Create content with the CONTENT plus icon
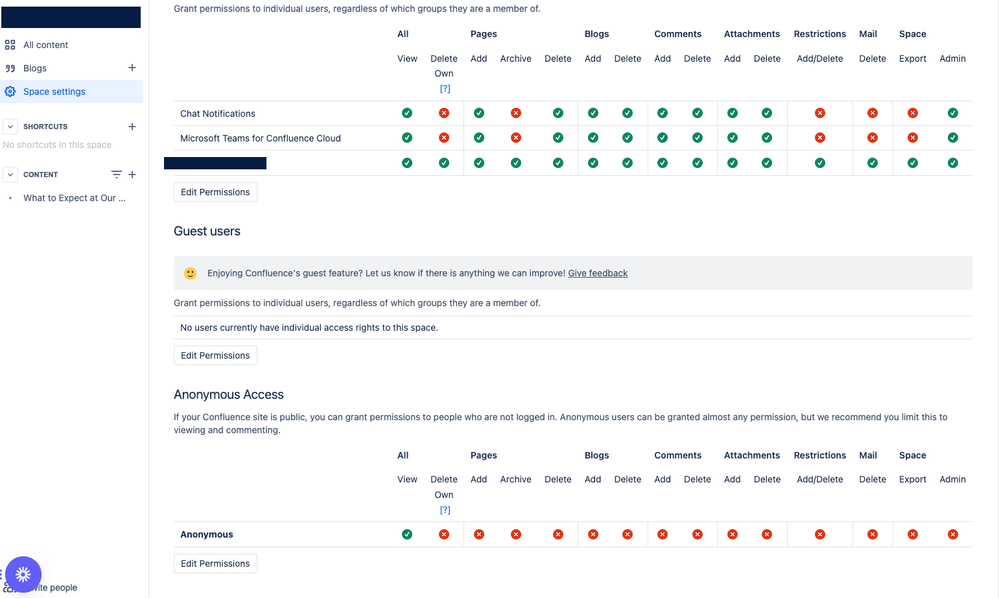Screen dimensions: 999x598 pos(132,174)
